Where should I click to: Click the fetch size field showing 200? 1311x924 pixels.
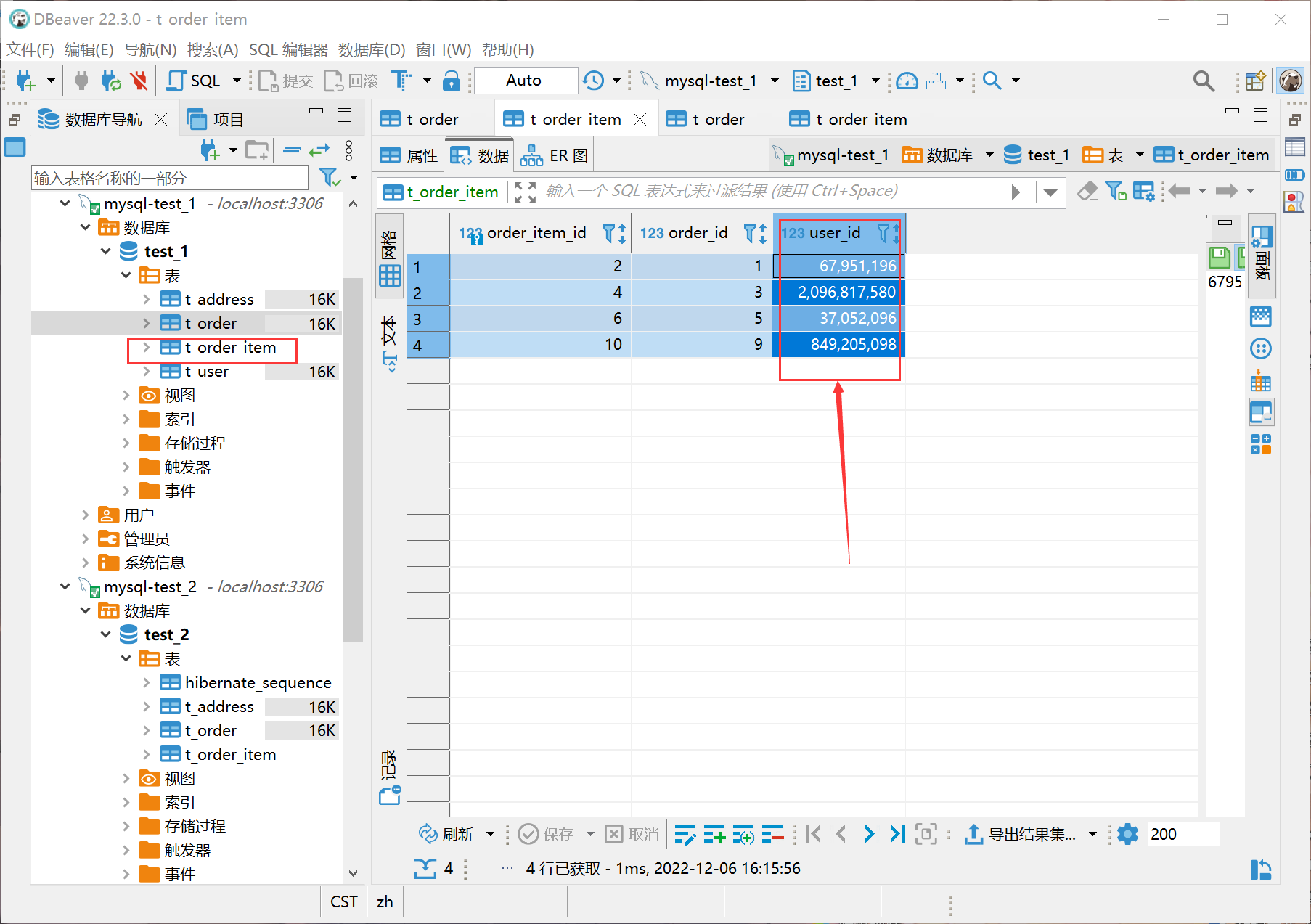(1183, 834)
